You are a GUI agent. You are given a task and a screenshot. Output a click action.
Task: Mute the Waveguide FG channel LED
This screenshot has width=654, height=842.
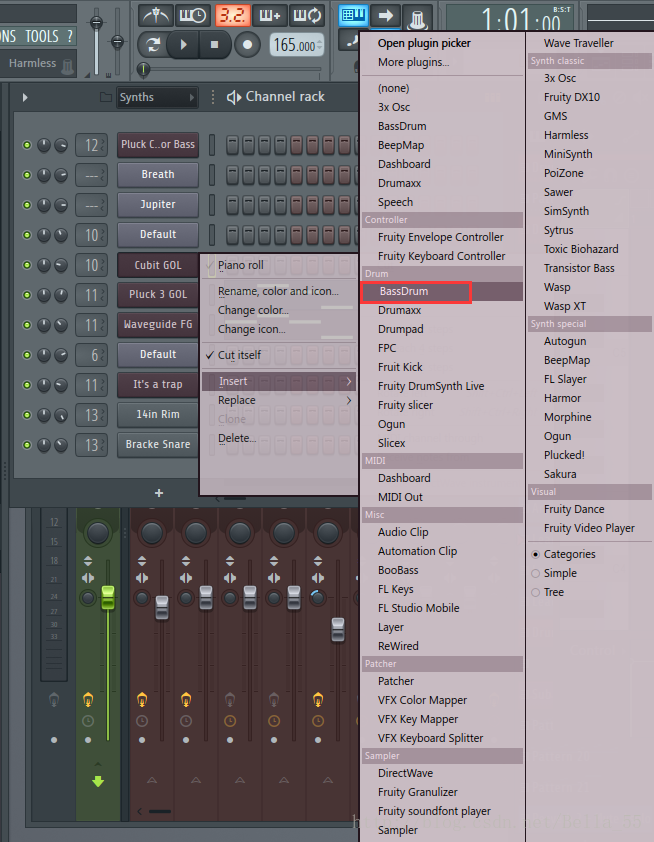(x=26, y=325)
